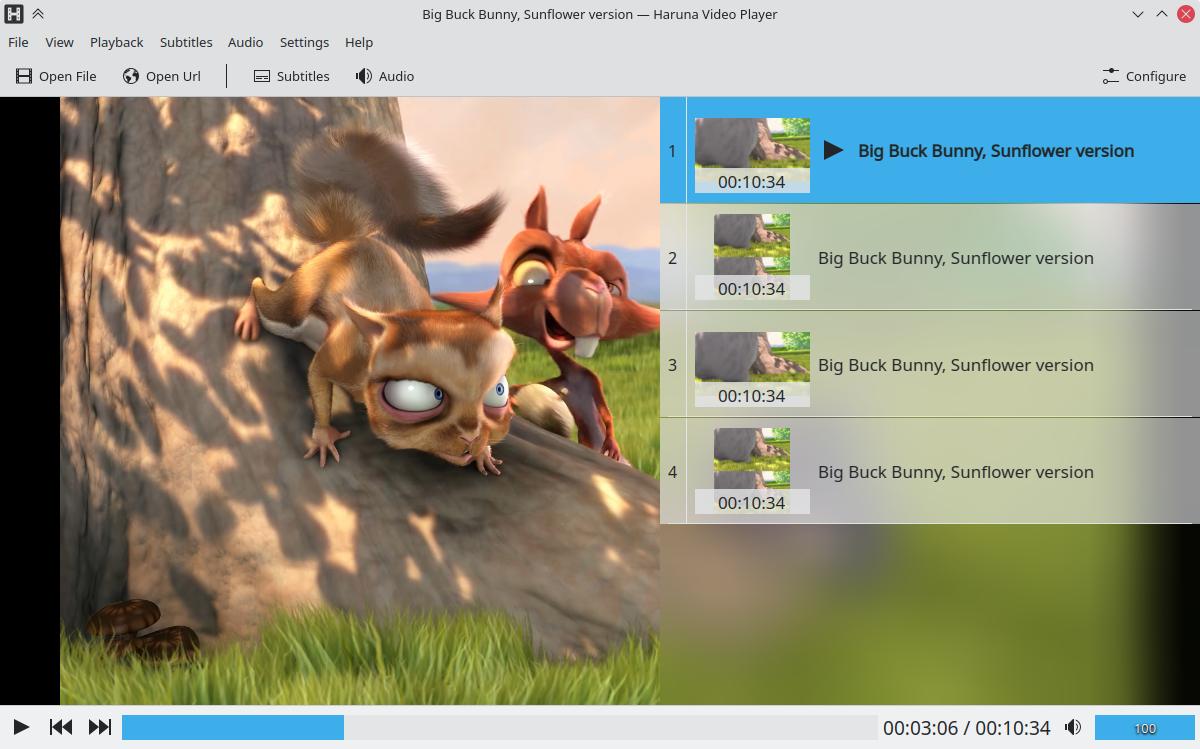Click the Open File toolbar button
The image size is (1200, 749).
(56, 76)
